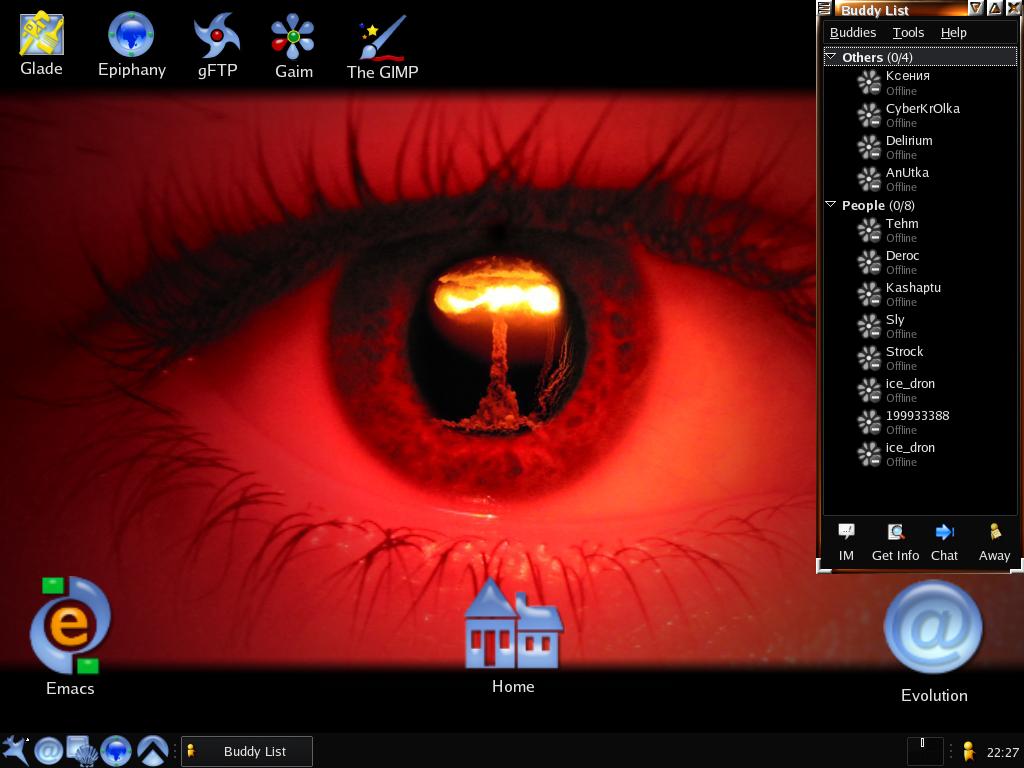Viewport: 1024px width, 768px height.
Task: Open the Home folder icon
Action: (x=513, y=625)
